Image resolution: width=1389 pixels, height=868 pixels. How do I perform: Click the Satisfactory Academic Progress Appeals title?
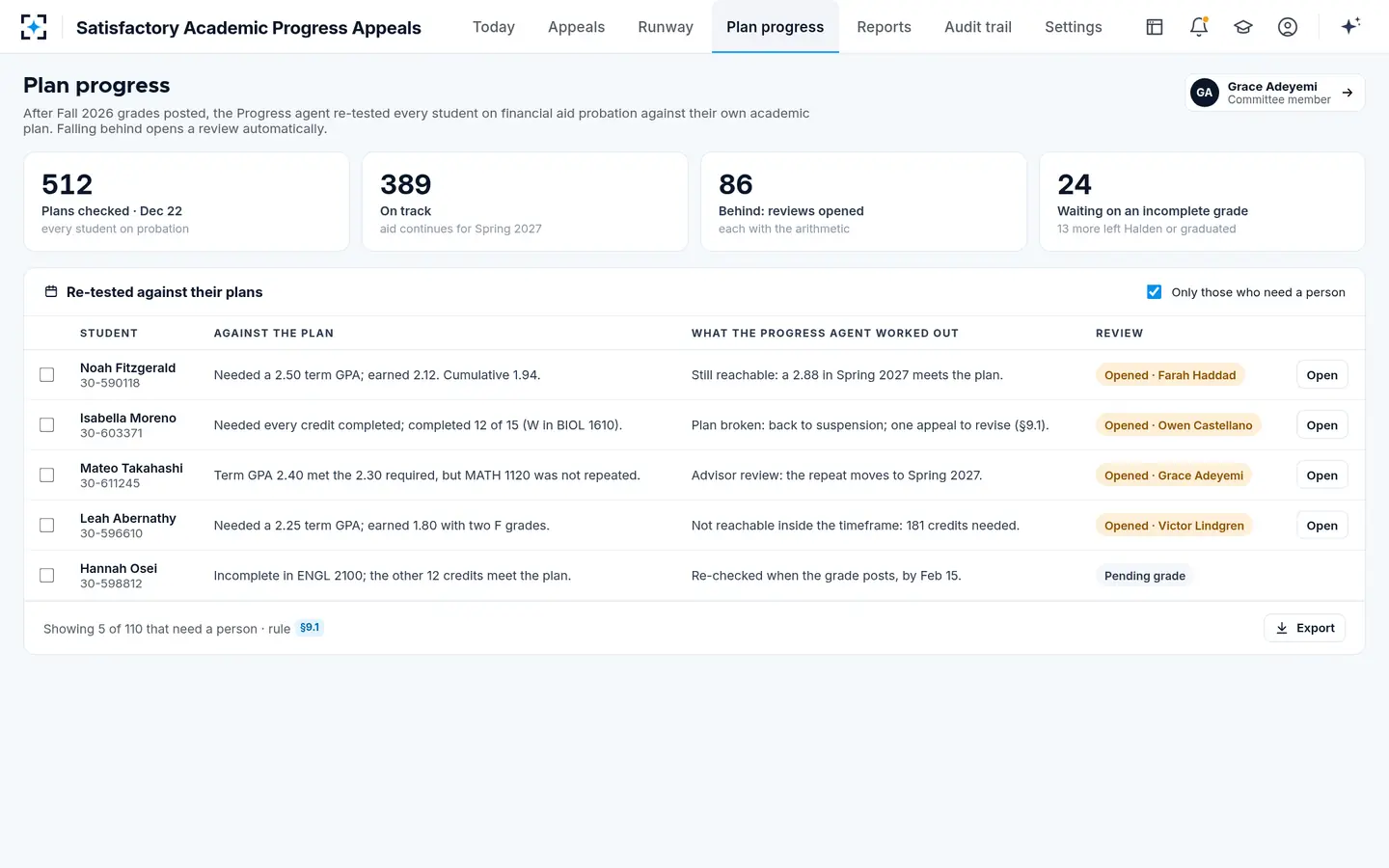point(249,28)
